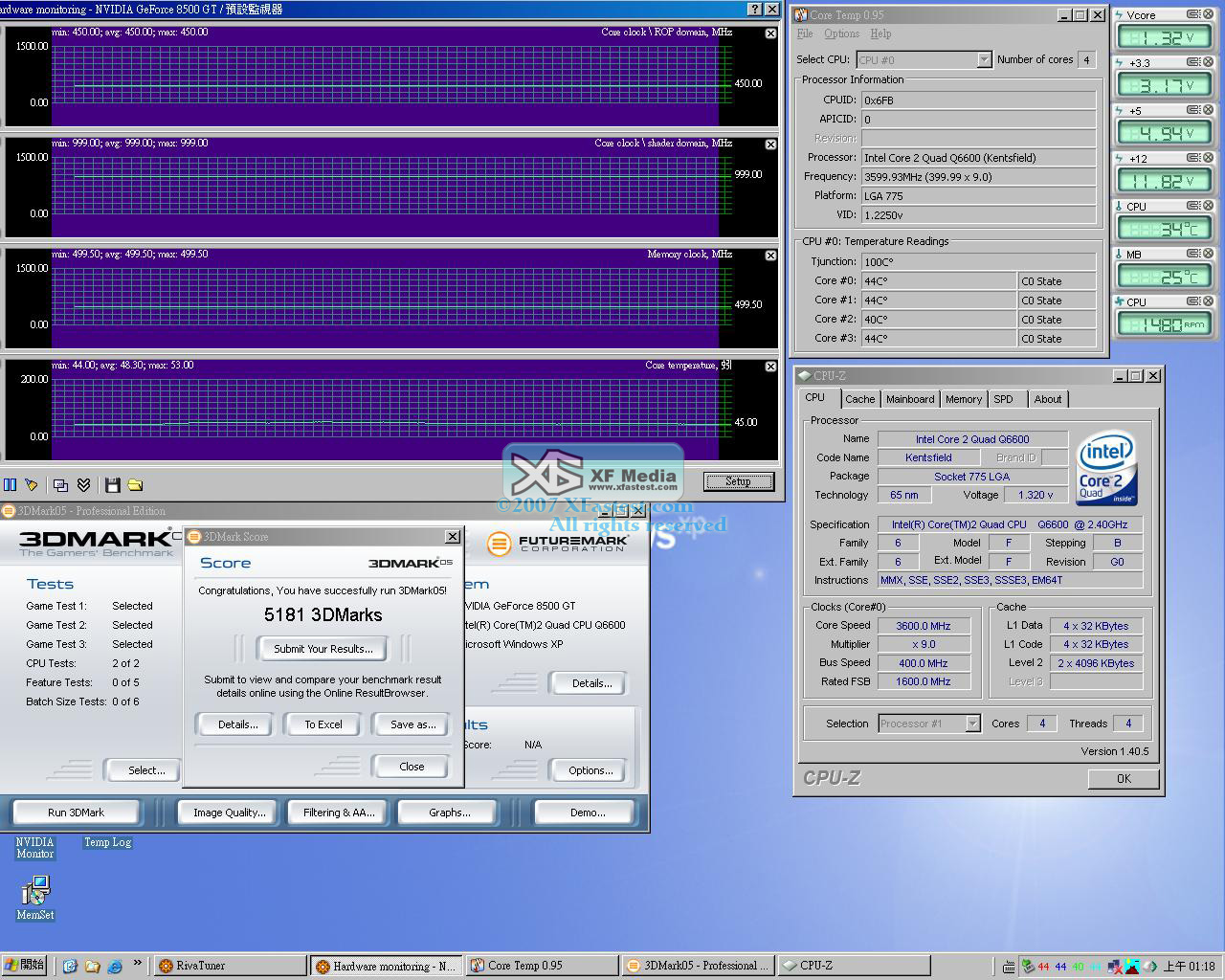Open log folder icon in monitoring toolbar
1225x980 pixels.
(135, 485)
